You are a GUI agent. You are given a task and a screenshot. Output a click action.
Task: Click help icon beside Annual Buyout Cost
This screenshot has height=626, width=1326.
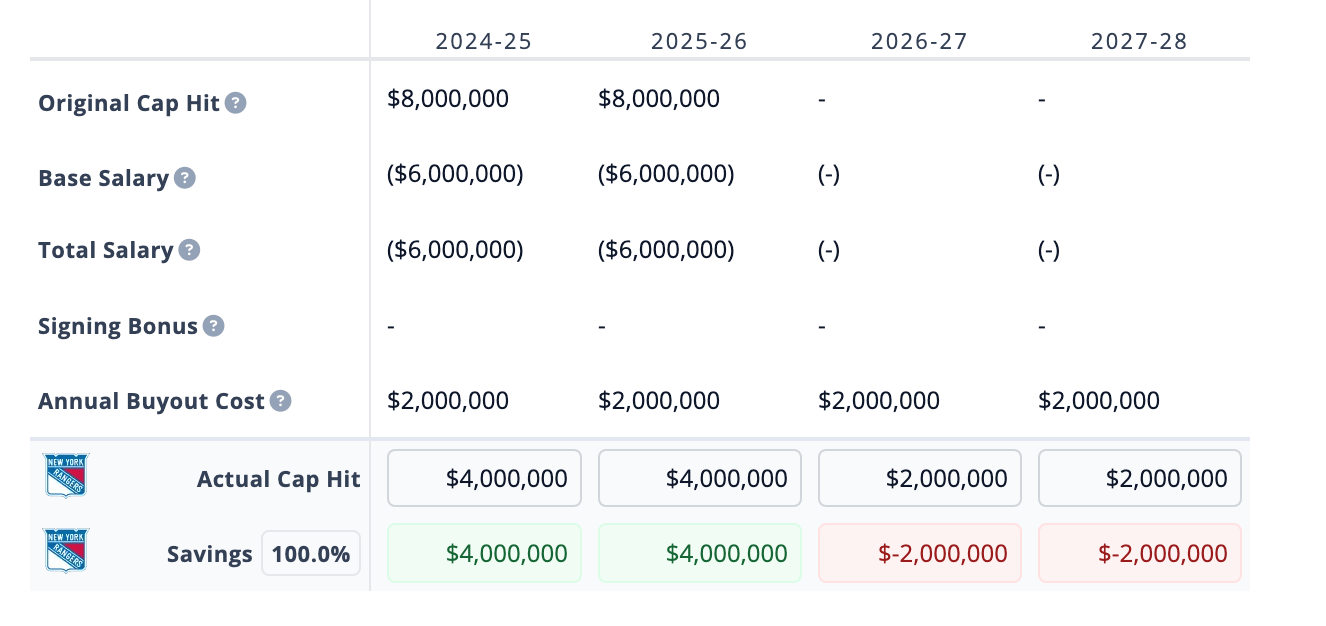281,401
